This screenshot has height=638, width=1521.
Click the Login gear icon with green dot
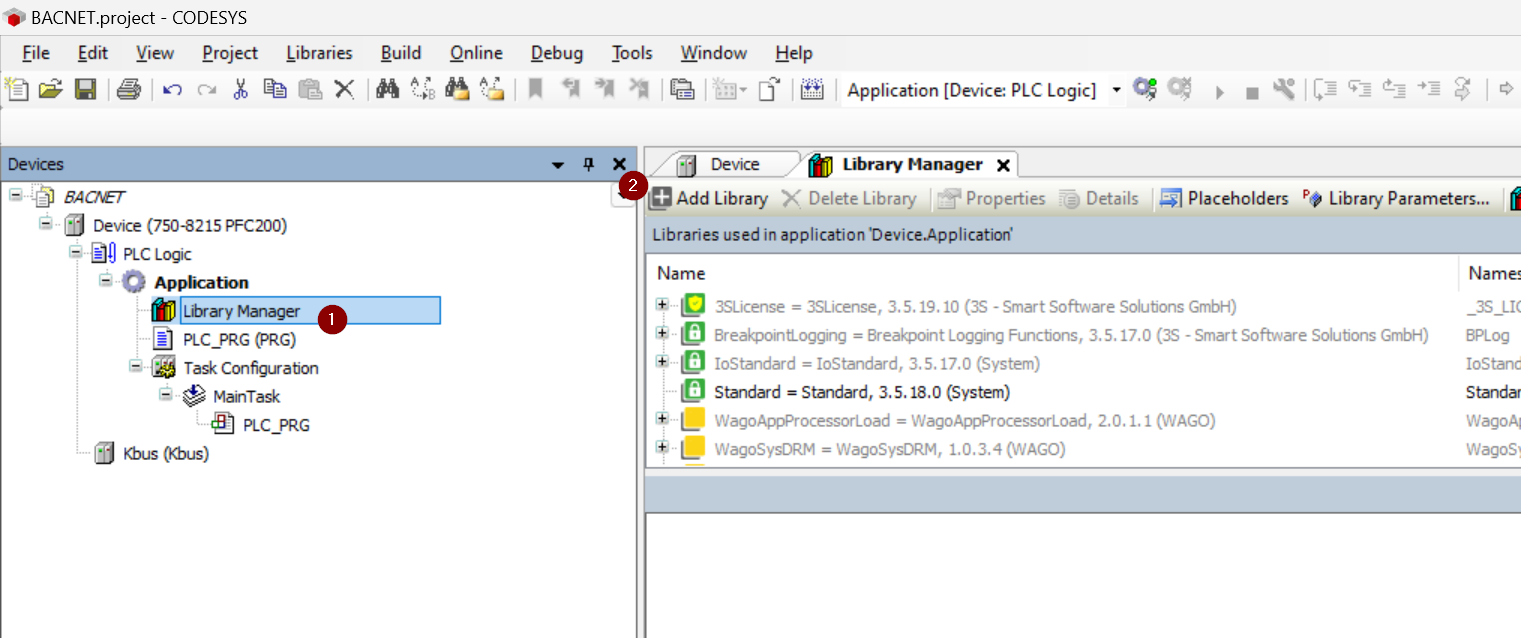(1144, 90)
